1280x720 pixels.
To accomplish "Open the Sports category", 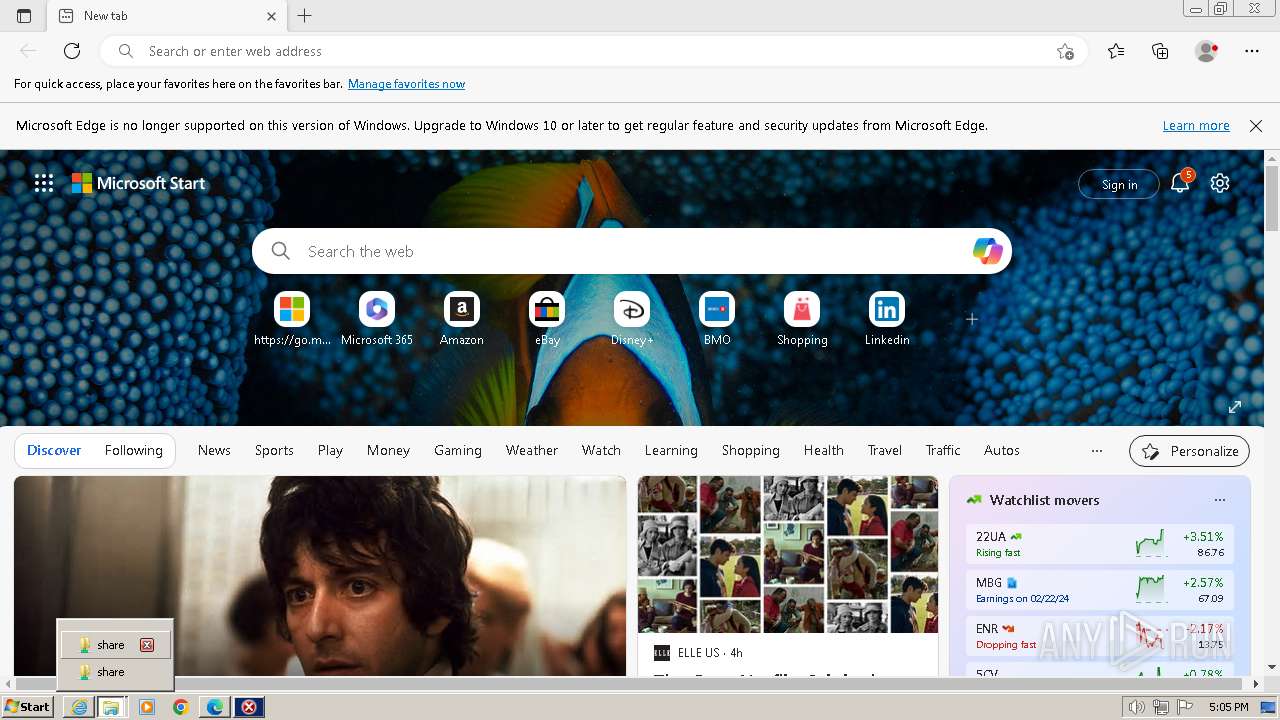I will [274, 451].
